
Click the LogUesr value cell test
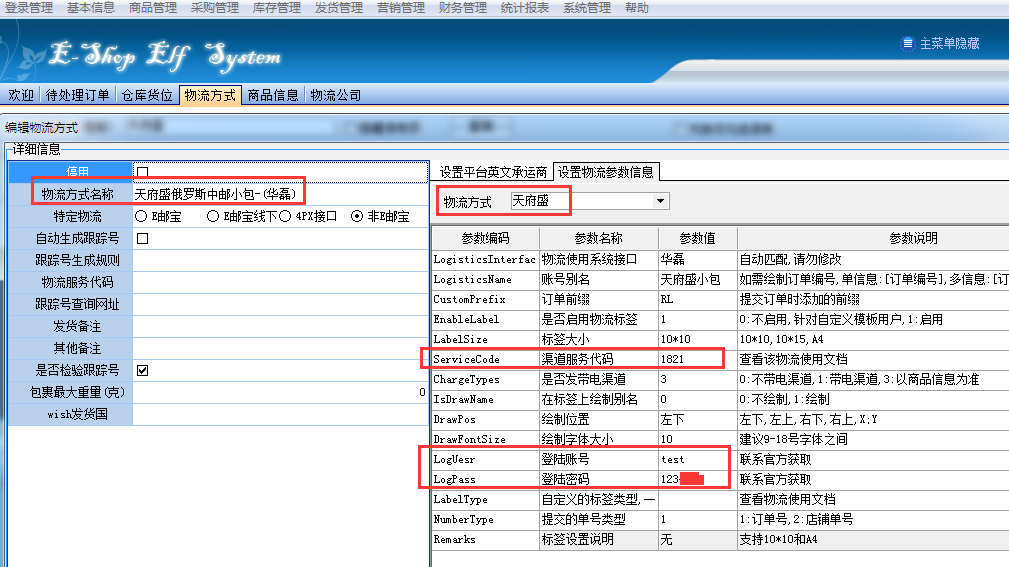point(689,460)
